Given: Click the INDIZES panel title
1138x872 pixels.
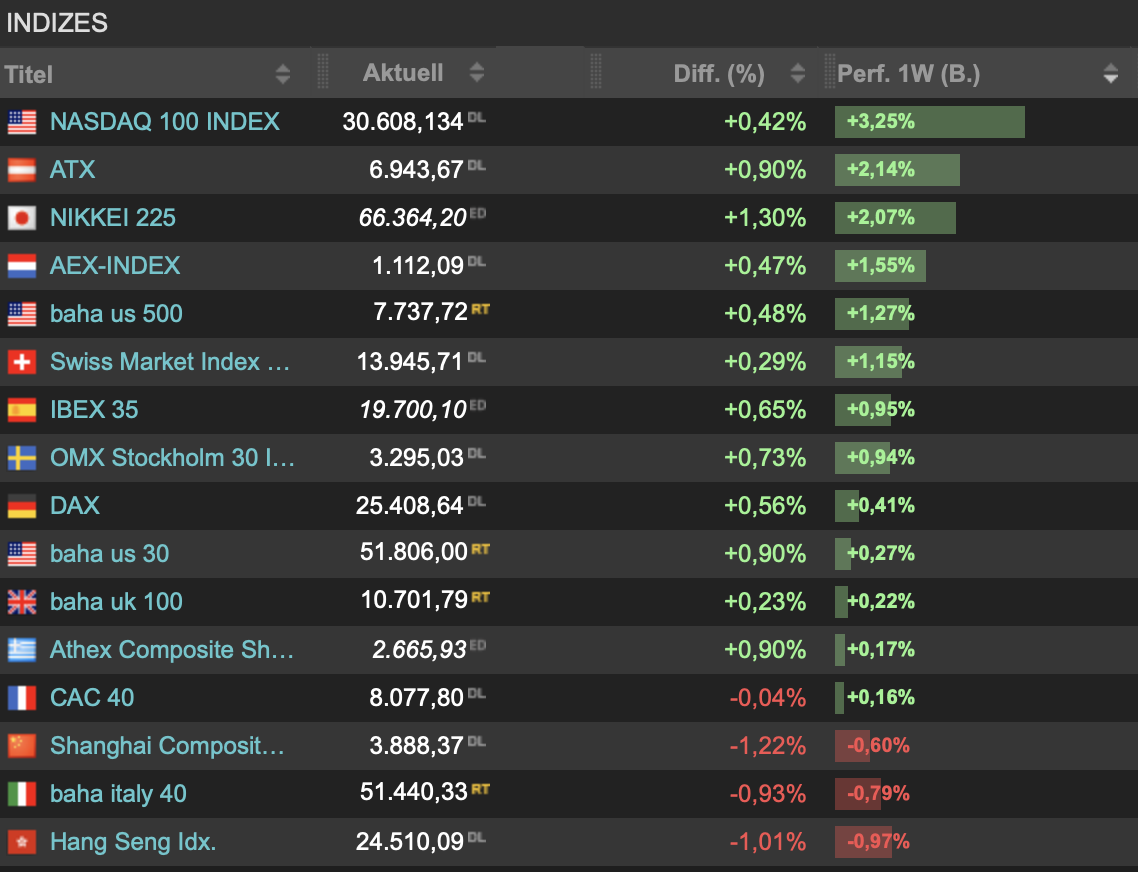Looking at the screenshot, I should (57, 23).
